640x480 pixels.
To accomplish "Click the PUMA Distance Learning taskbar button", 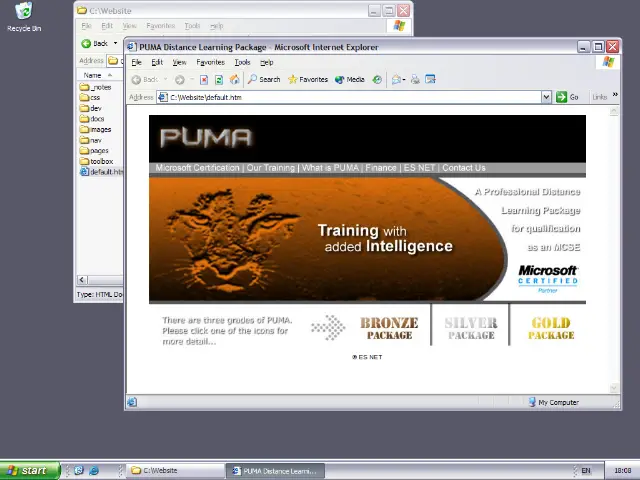I will [x=276, y=471].
